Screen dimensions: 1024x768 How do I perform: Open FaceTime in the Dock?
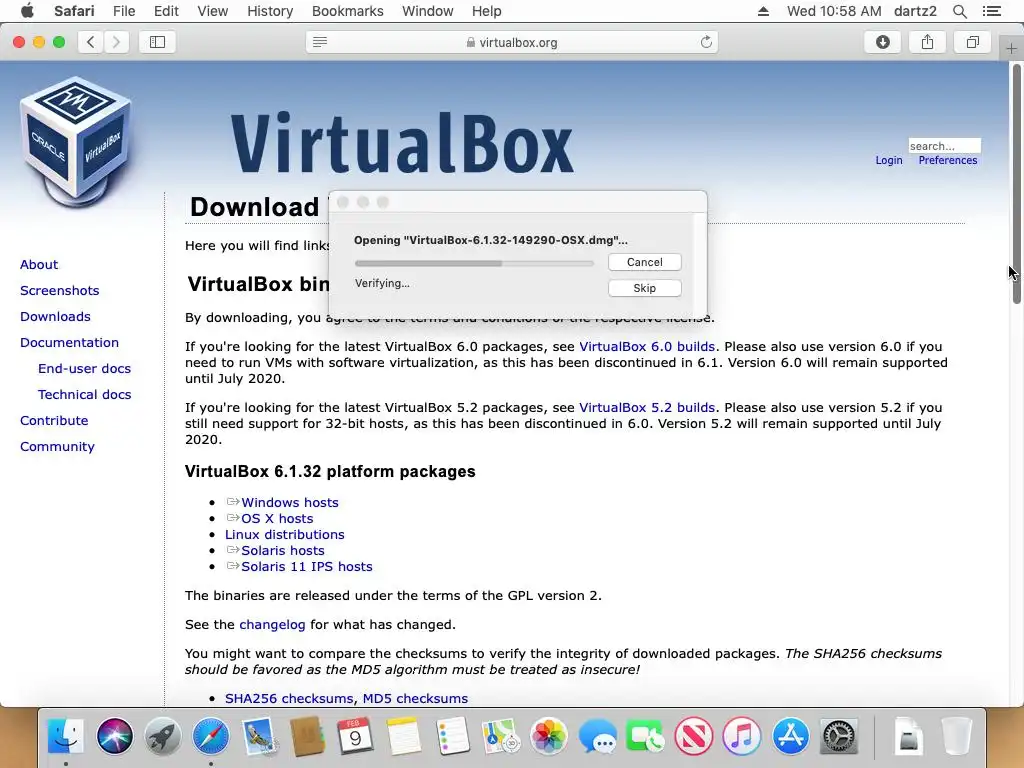(645, 735)
